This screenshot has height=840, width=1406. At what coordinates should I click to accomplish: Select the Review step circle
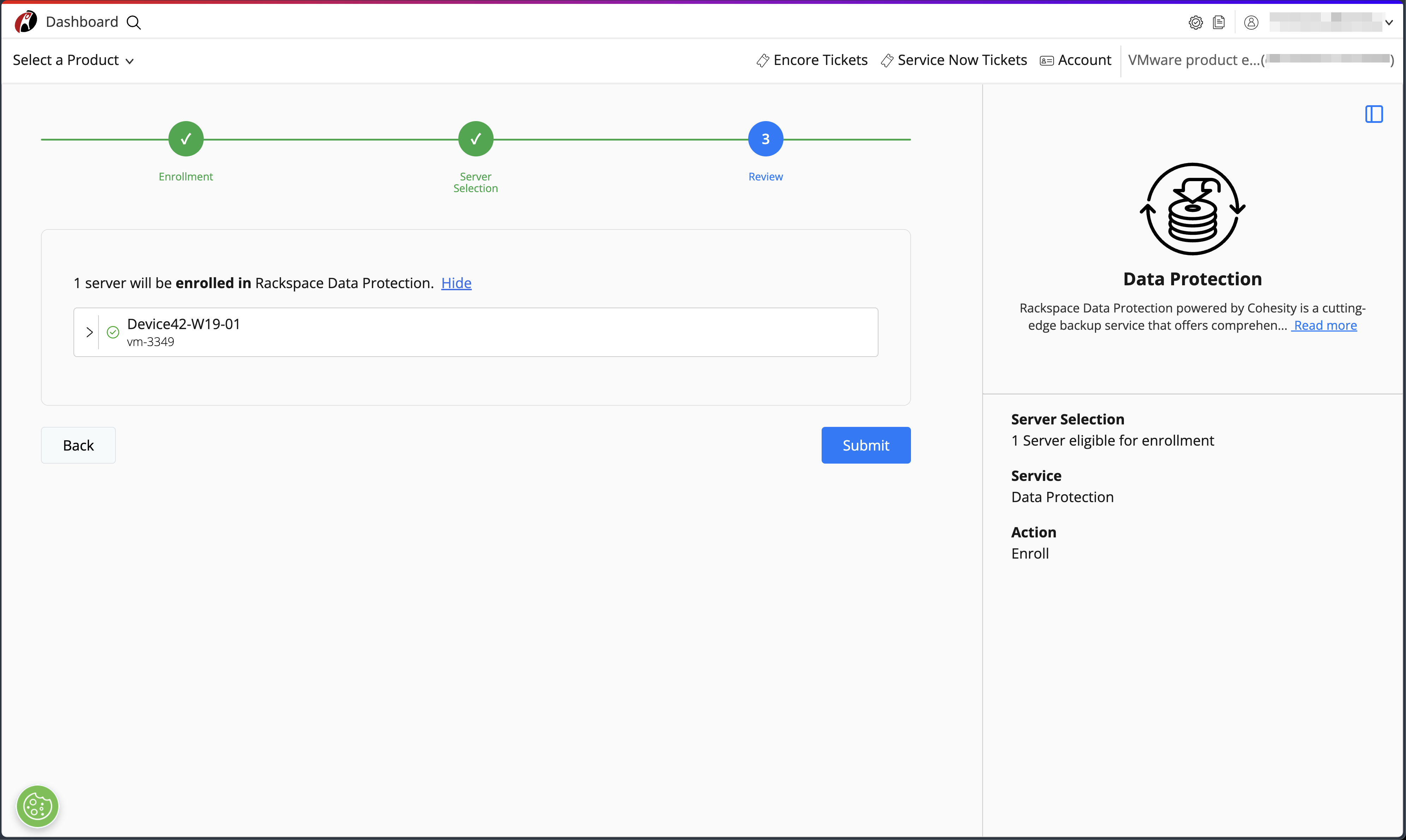point(765,139)
